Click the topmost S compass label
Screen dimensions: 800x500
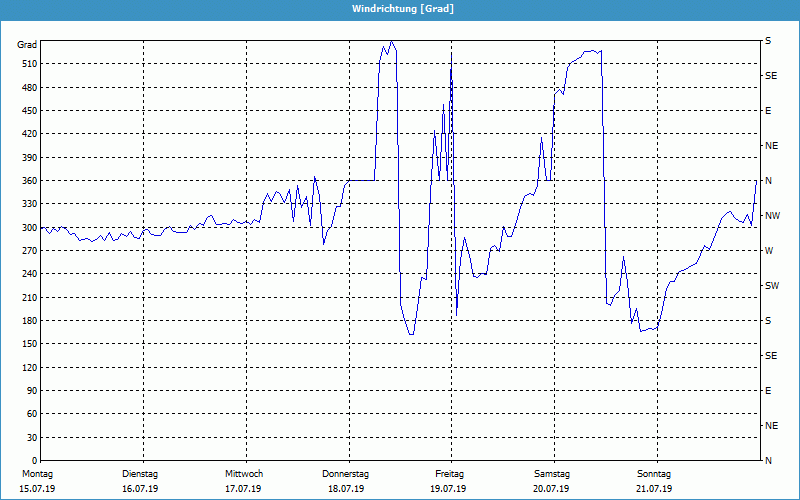click(768, 41)
